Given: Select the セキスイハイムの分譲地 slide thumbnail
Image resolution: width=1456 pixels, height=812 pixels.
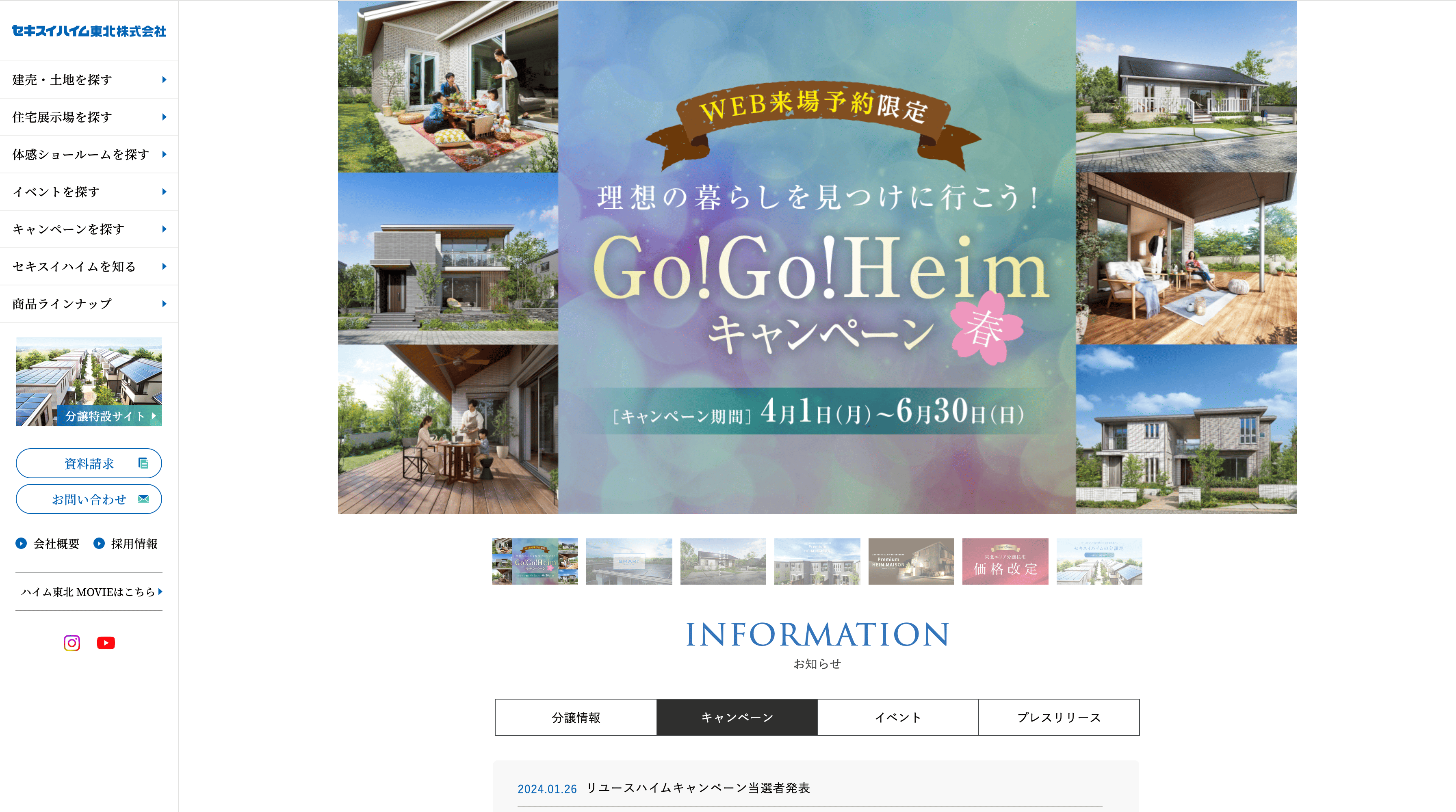Looking at the screenshot, I should click(1099, 561).
